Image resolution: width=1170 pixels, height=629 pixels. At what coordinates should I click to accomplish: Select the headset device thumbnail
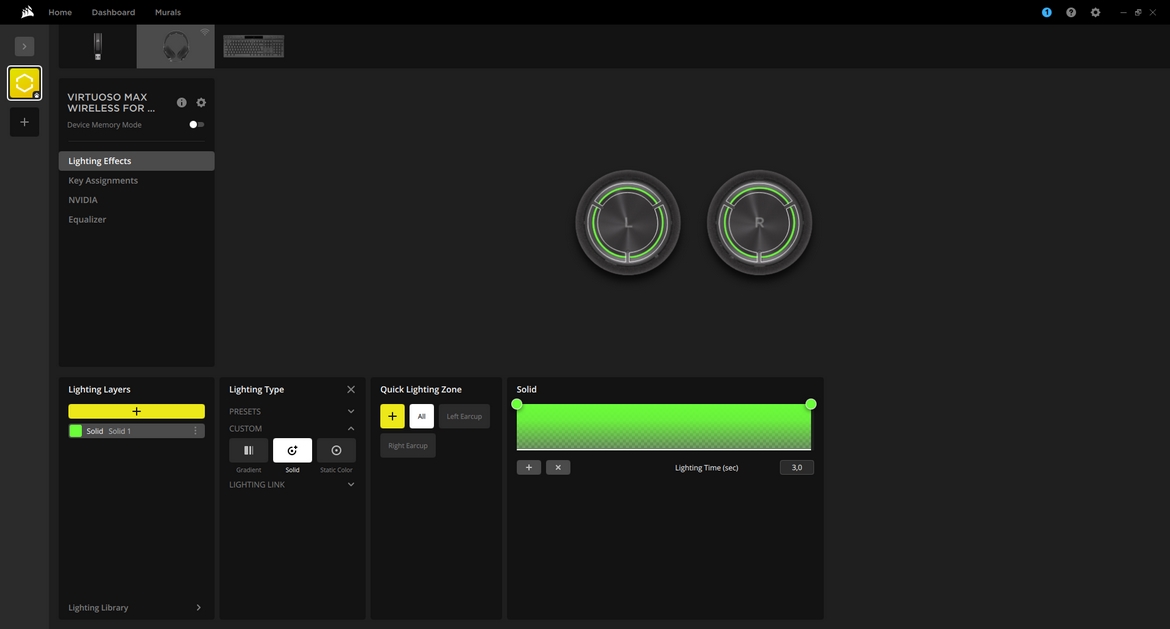coord(175,46)
